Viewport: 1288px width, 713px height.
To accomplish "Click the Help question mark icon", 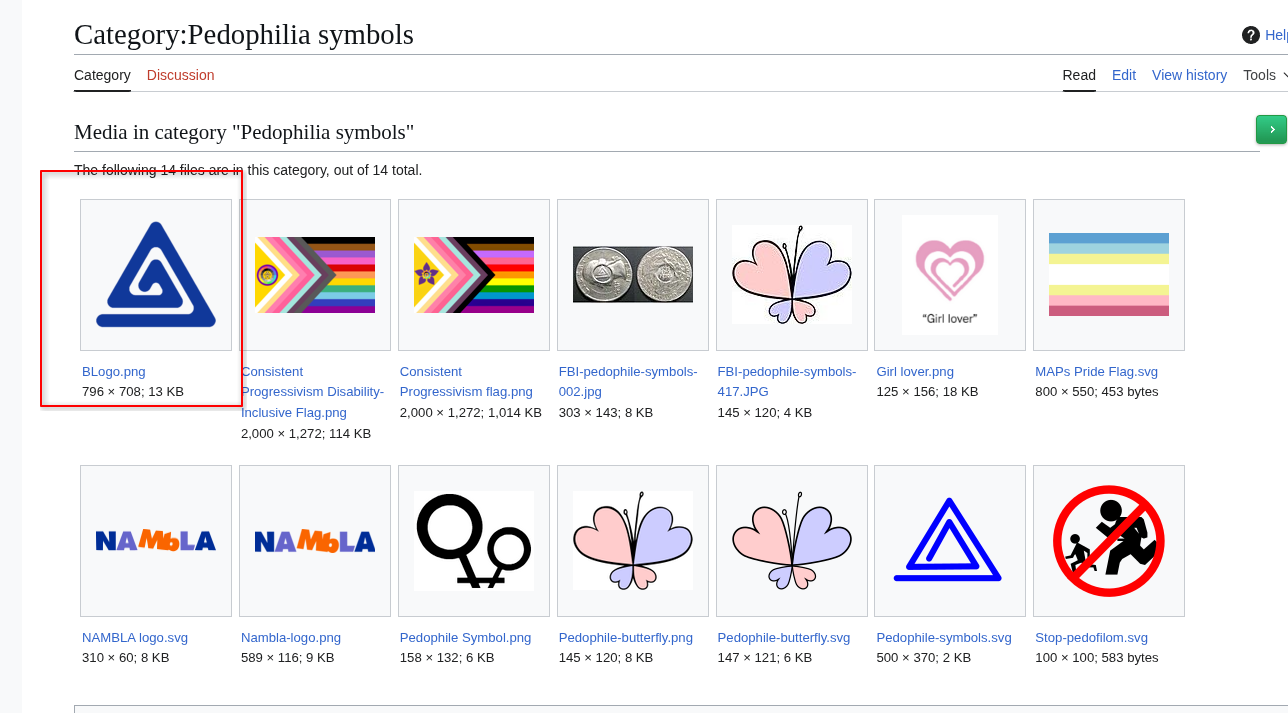I will tap(1251, 35).
